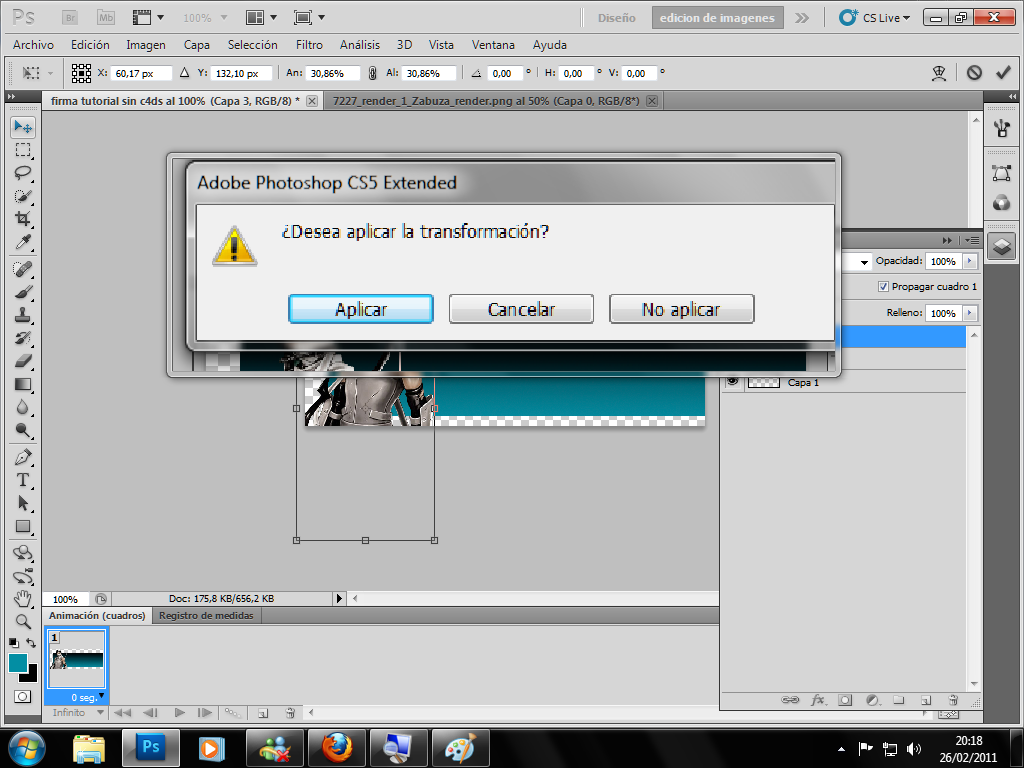
Task: Open the Capa menu
Action: (x=197, y=45)
